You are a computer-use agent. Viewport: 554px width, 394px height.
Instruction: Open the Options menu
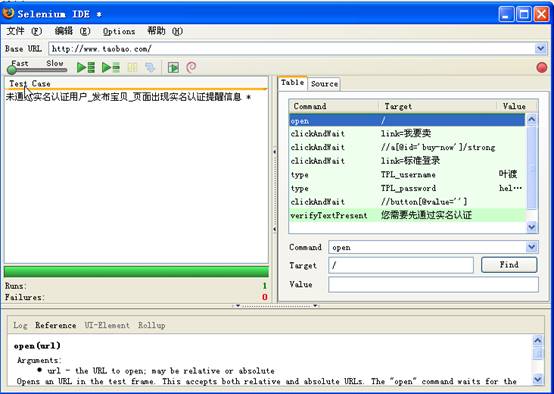[x=119, y=31]
